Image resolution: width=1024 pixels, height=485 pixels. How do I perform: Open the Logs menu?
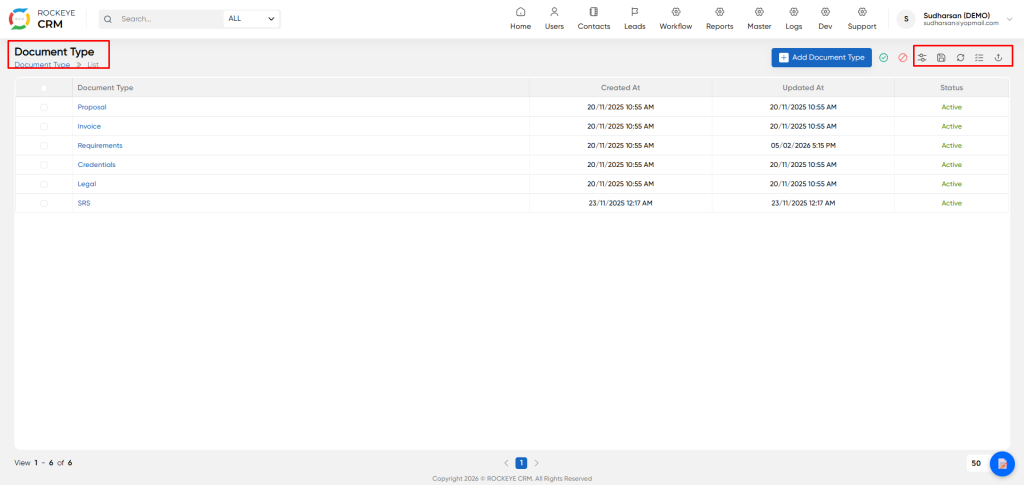pos(794,19)
